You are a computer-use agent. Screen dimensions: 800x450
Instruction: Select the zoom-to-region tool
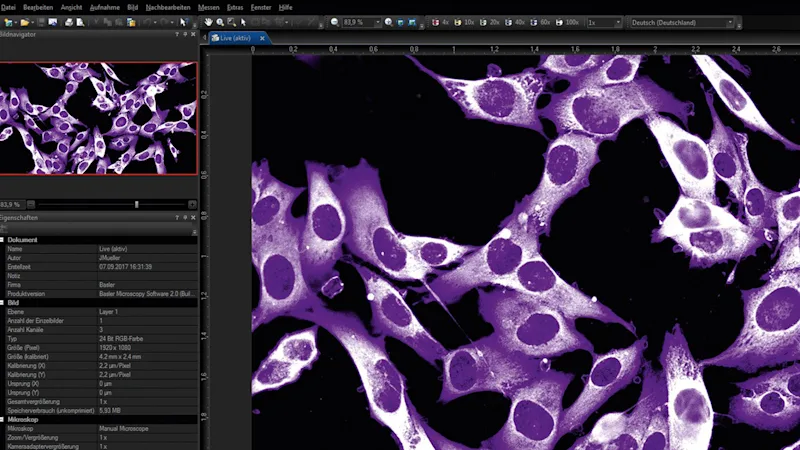pyautogui.click(x=232, y=22)
